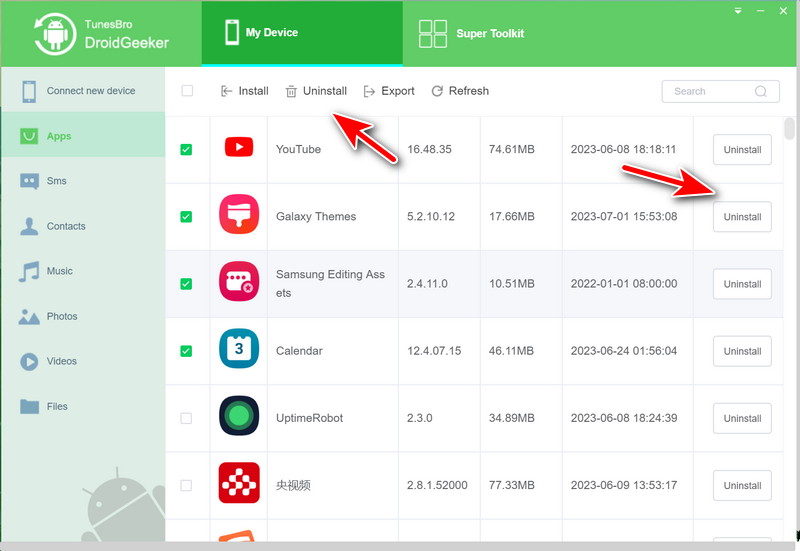Click the four-squares Super Toolkit icon
800x551 pixels.
coord(433,34)
